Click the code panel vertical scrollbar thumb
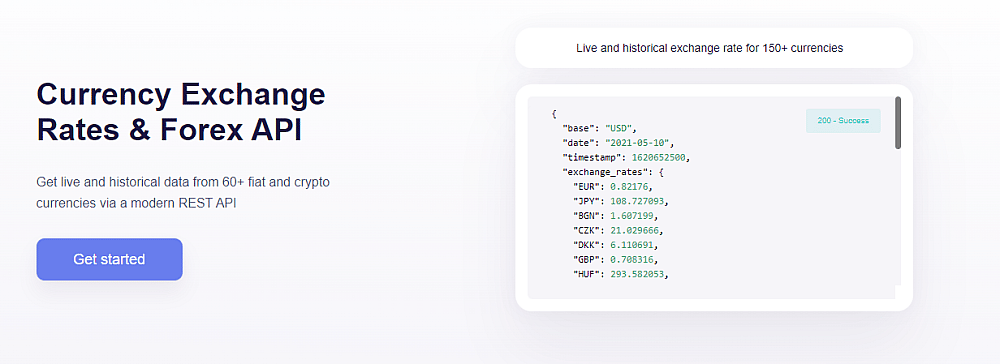 point(898,123)
